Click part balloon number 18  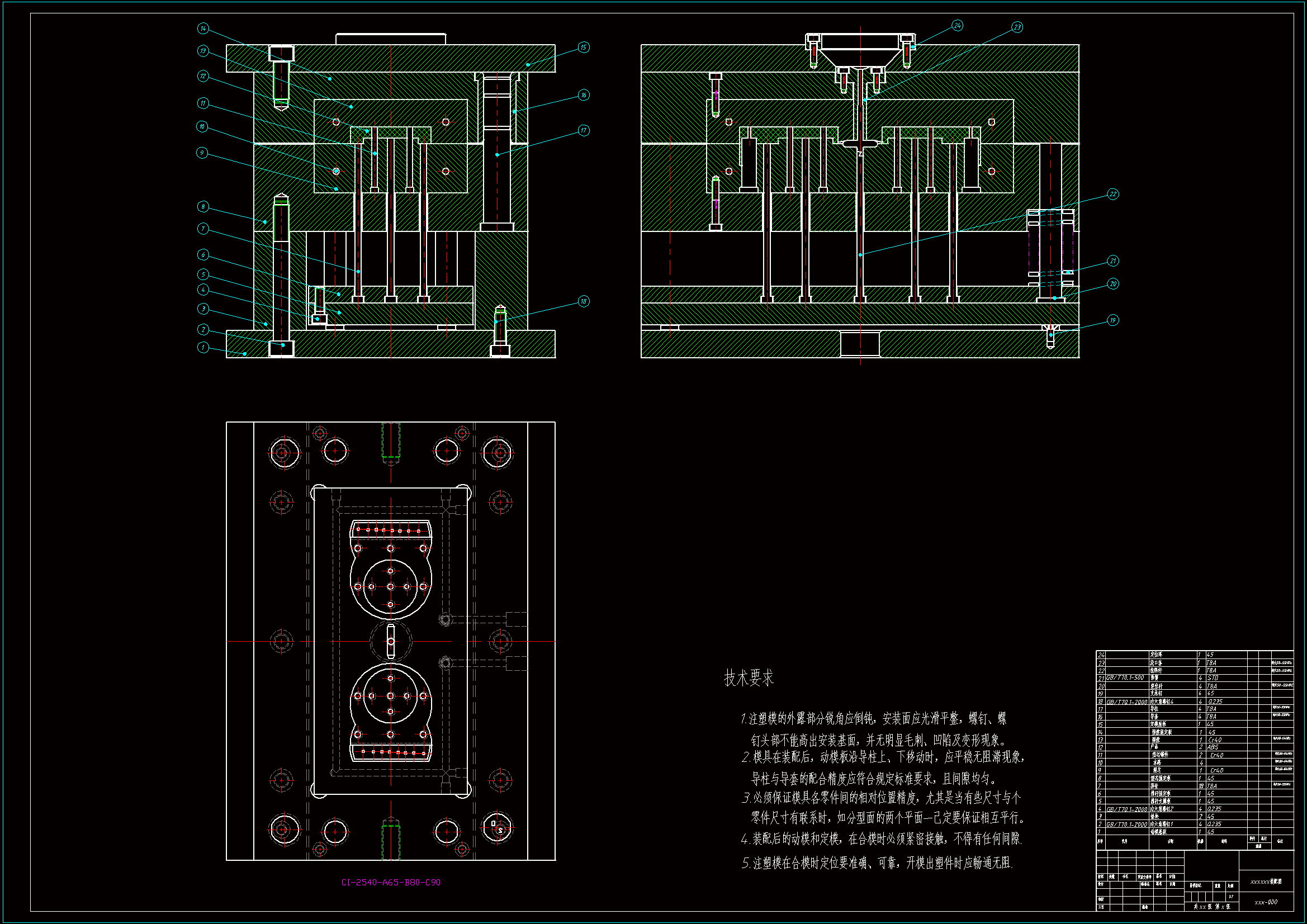[x=584, y=301]
